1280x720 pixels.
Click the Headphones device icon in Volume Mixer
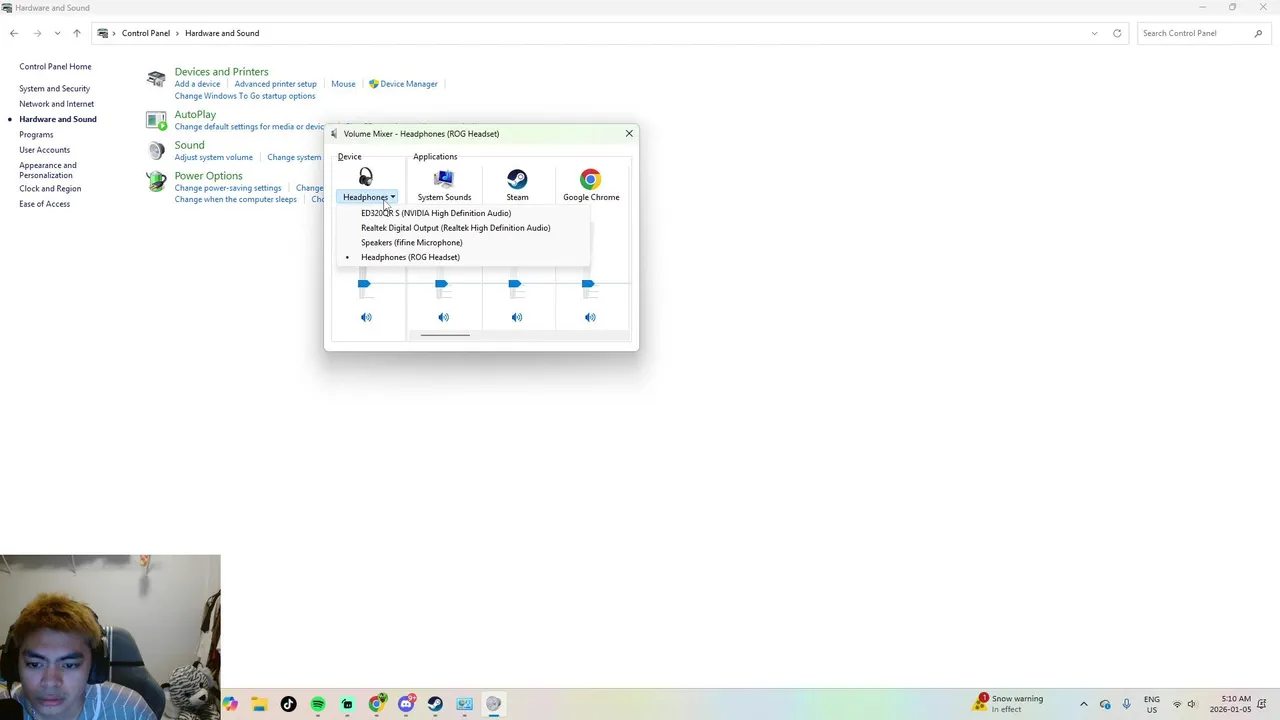click(366, 178)
